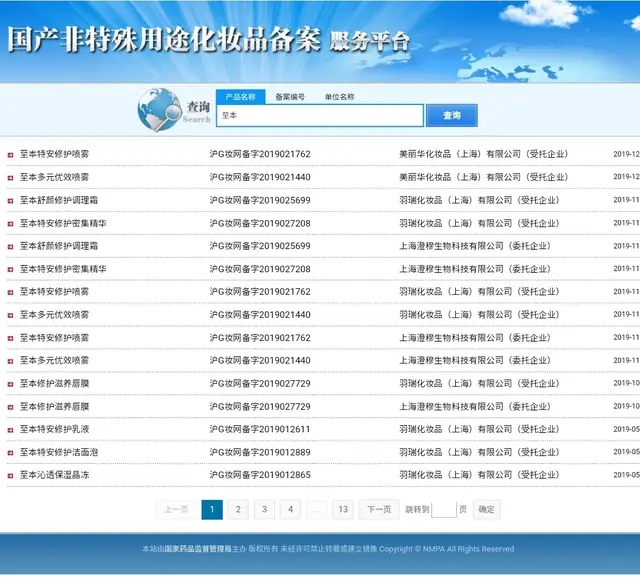Click 沪G妆网备字2019021762 in 美丽华 row
The image size is (640, 577).
pos(260,154)
